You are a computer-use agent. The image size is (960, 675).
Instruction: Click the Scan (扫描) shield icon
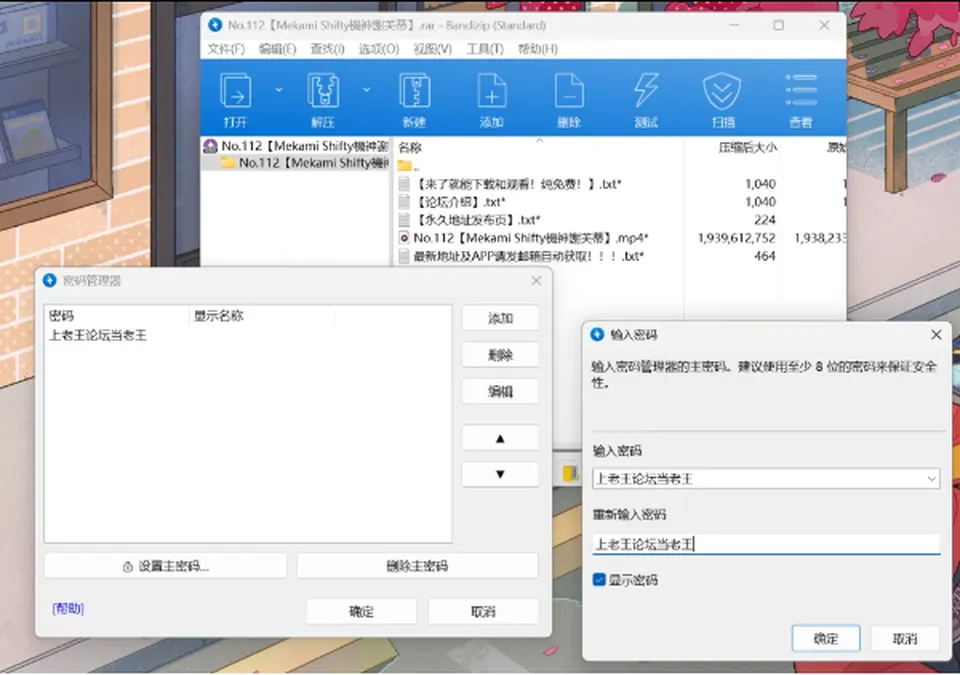point(722,100)
